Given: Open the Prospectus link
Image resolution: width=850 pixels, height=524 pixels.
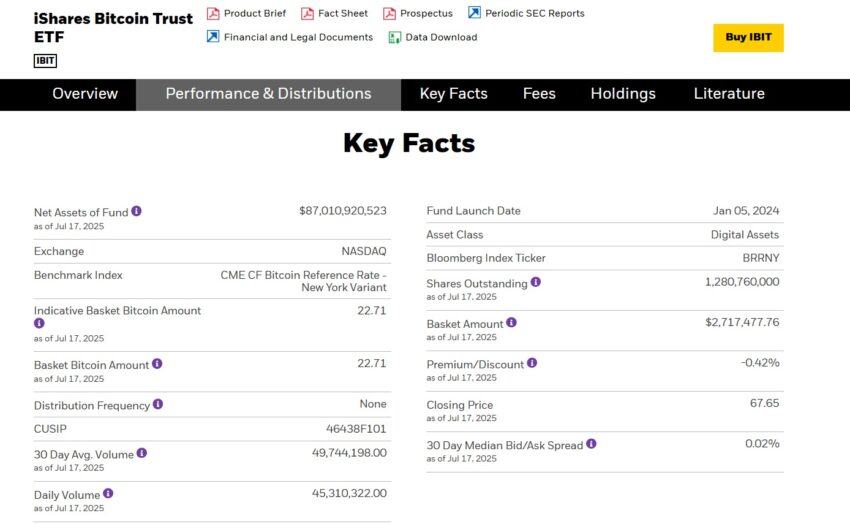Looking at the screenshot, I should tap(426, 14).
